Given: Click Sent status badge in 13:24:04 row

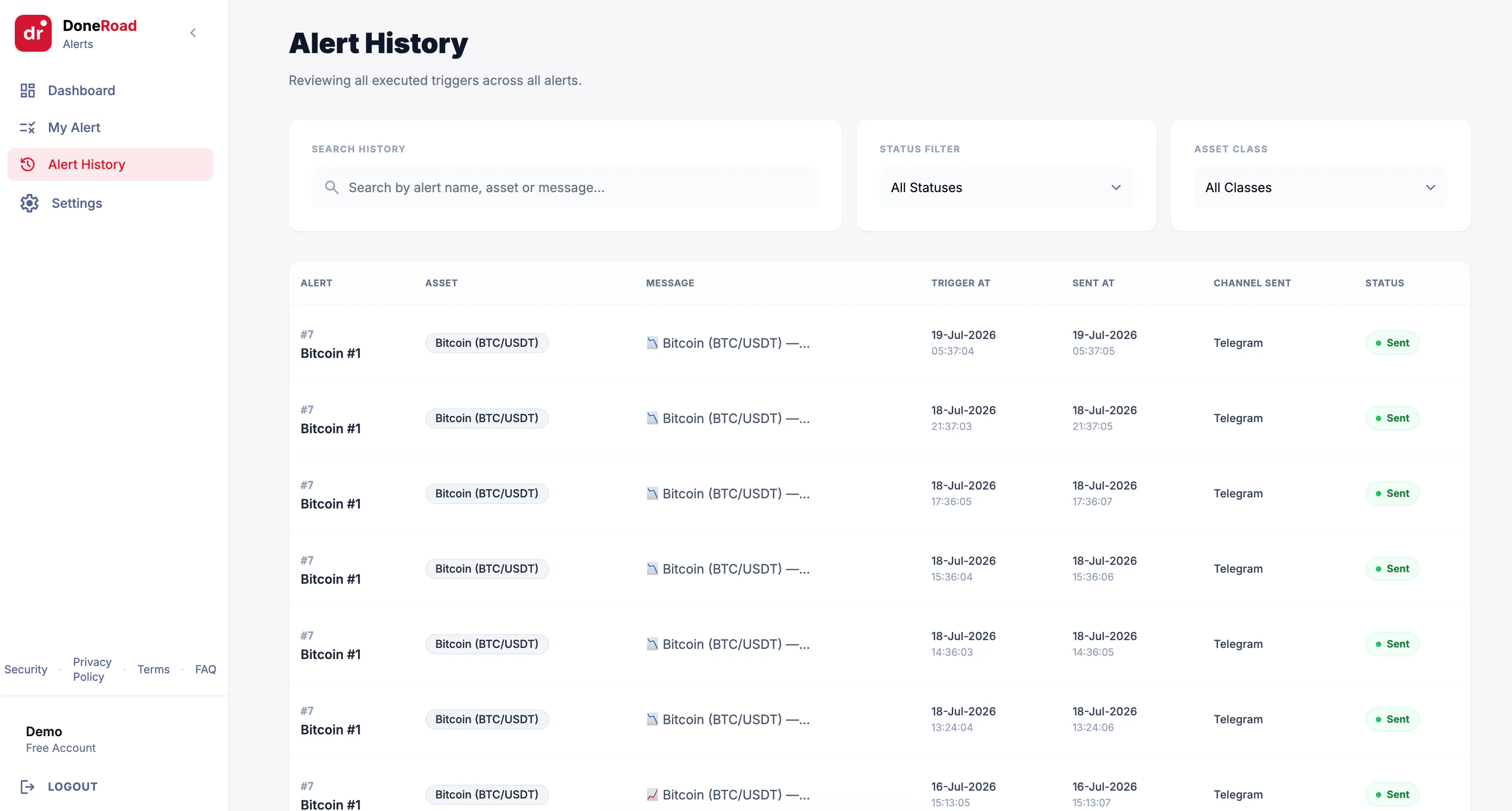Looking at the screenshot, I should (1392, 719).
